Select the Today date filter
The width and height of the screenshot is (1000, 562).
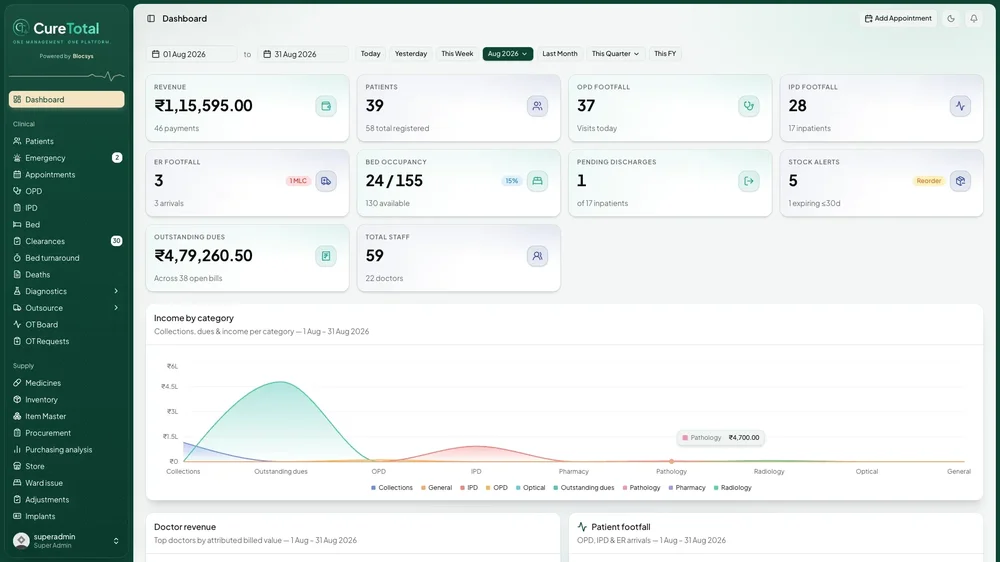pos(371,54)
